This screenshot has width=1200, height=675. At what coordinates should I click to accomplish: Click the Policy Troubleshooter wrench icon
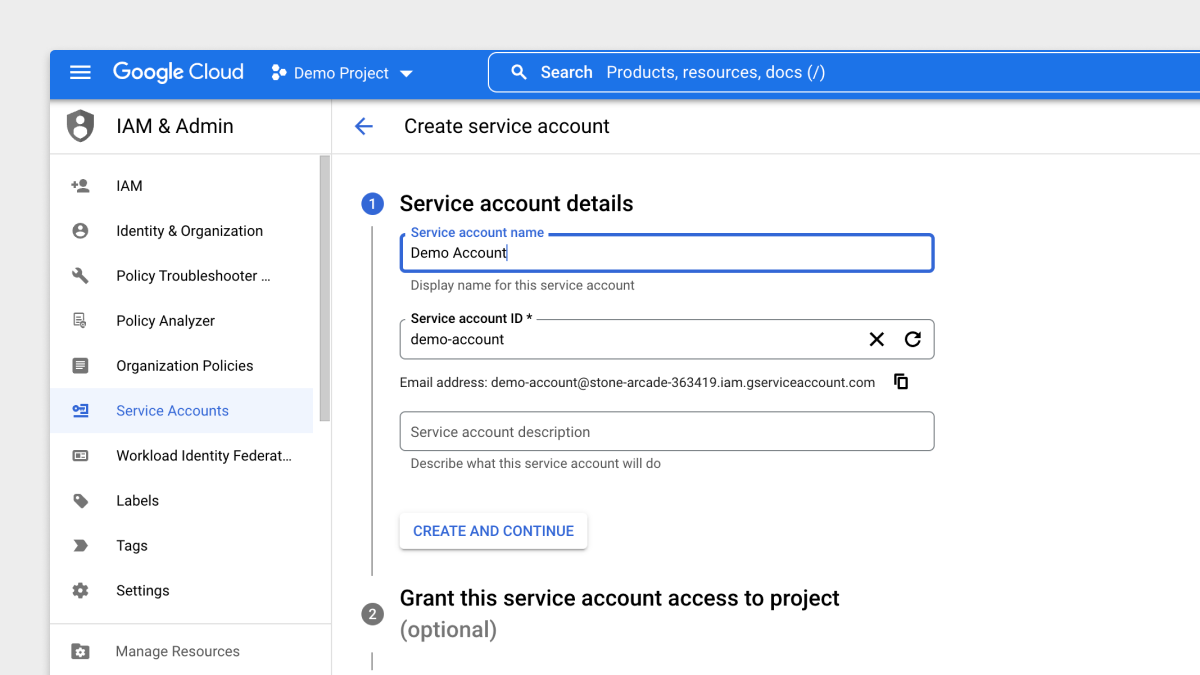[80, 276]
